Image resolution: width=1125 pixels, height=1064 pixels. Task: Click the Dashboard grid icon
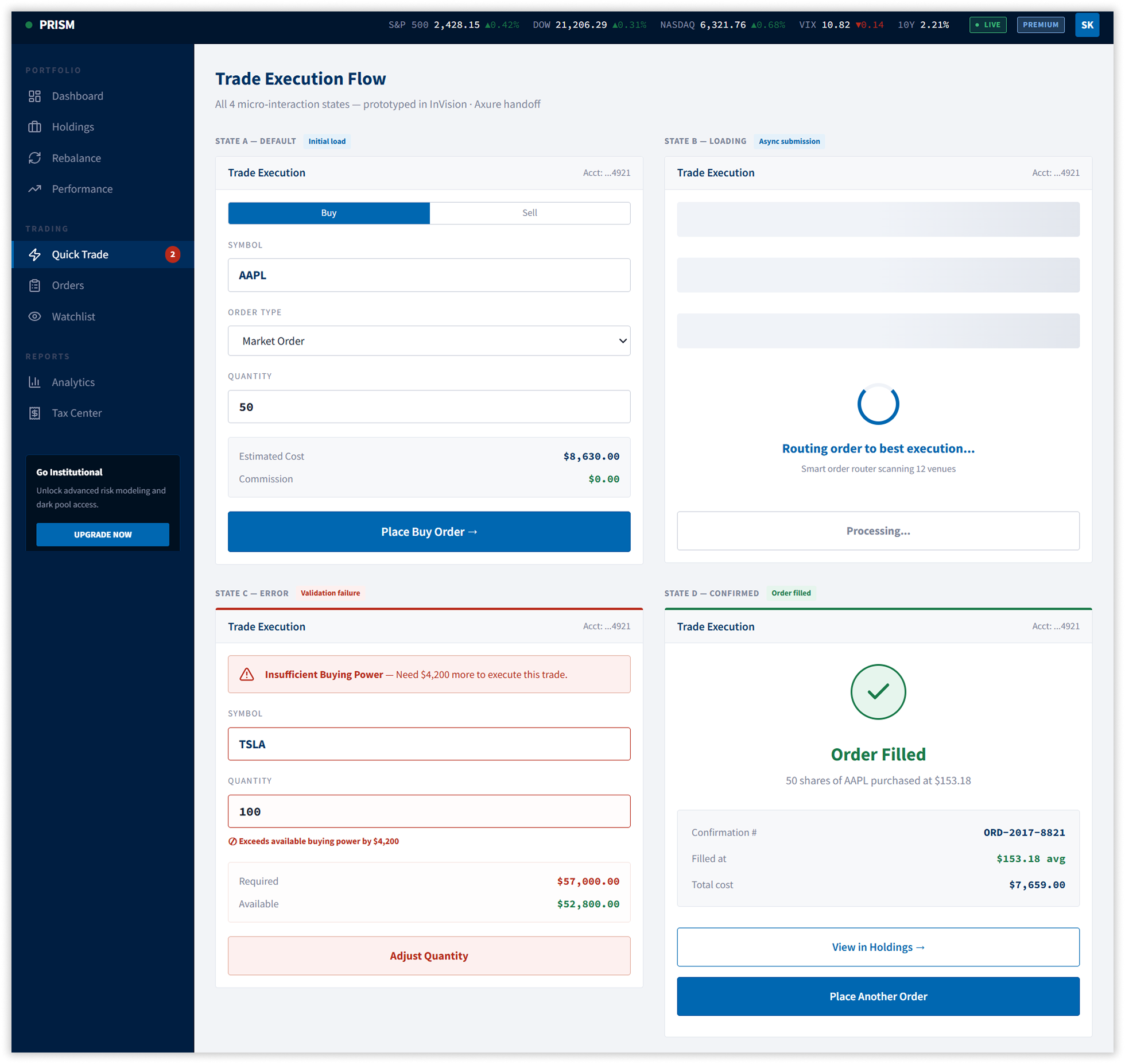tap(34, 96)
